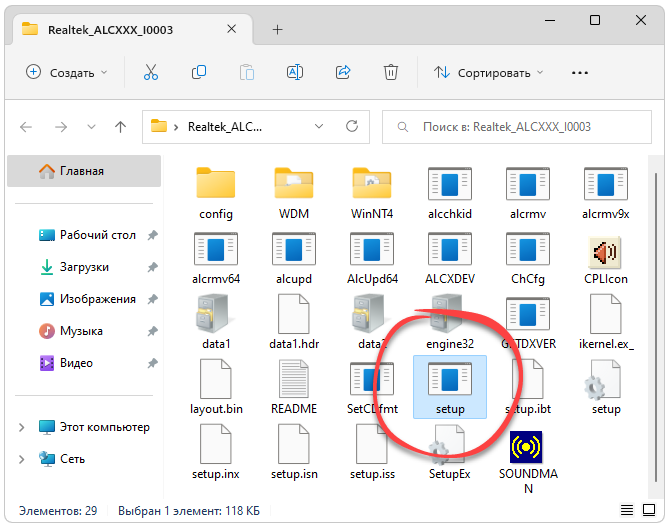Select the ikernel.ex_ file
This screenshot has width=668, height=528.
(x=606, y=323)
